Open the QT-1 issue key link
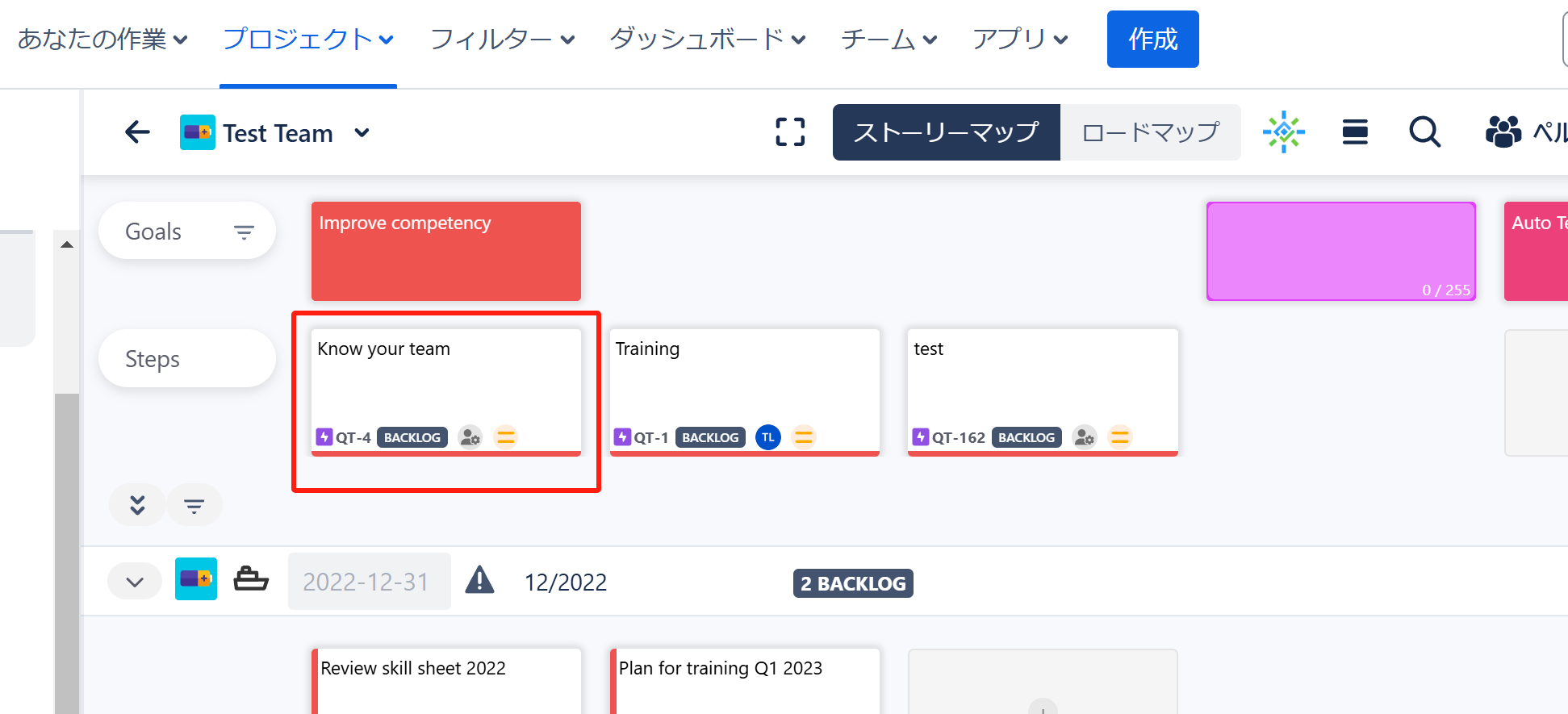 coord(650,438)
